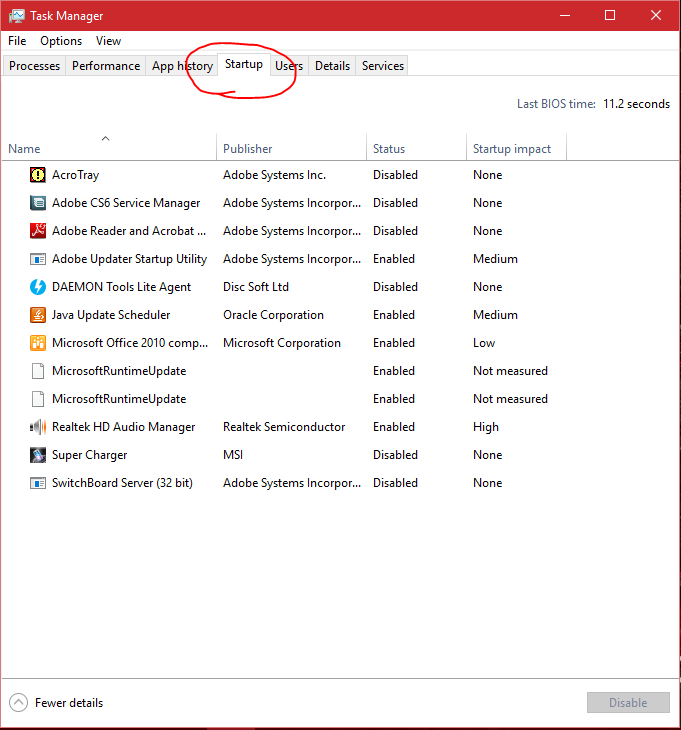Select the Java Update Scheduler entry
Image resolution: width=681 pixels, height=730 pixels.
click(111, 315)
